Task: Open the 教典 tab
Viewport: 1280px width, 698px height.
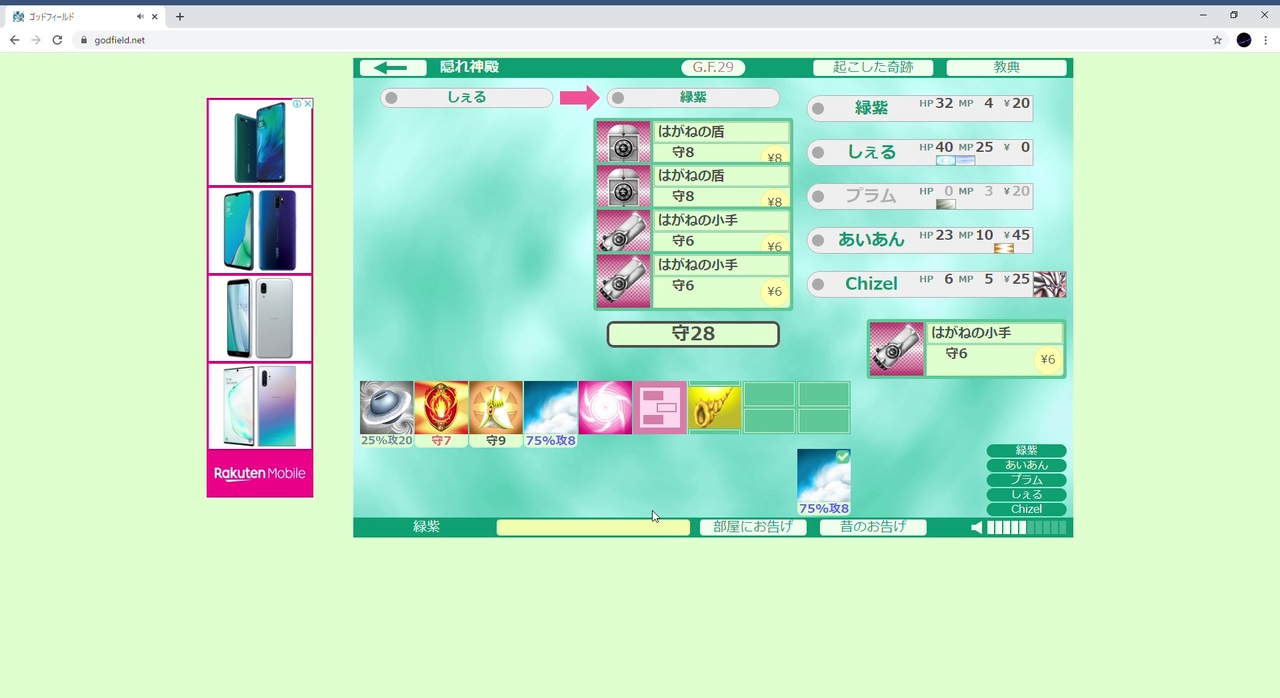Action: (x=1006, y=68)
